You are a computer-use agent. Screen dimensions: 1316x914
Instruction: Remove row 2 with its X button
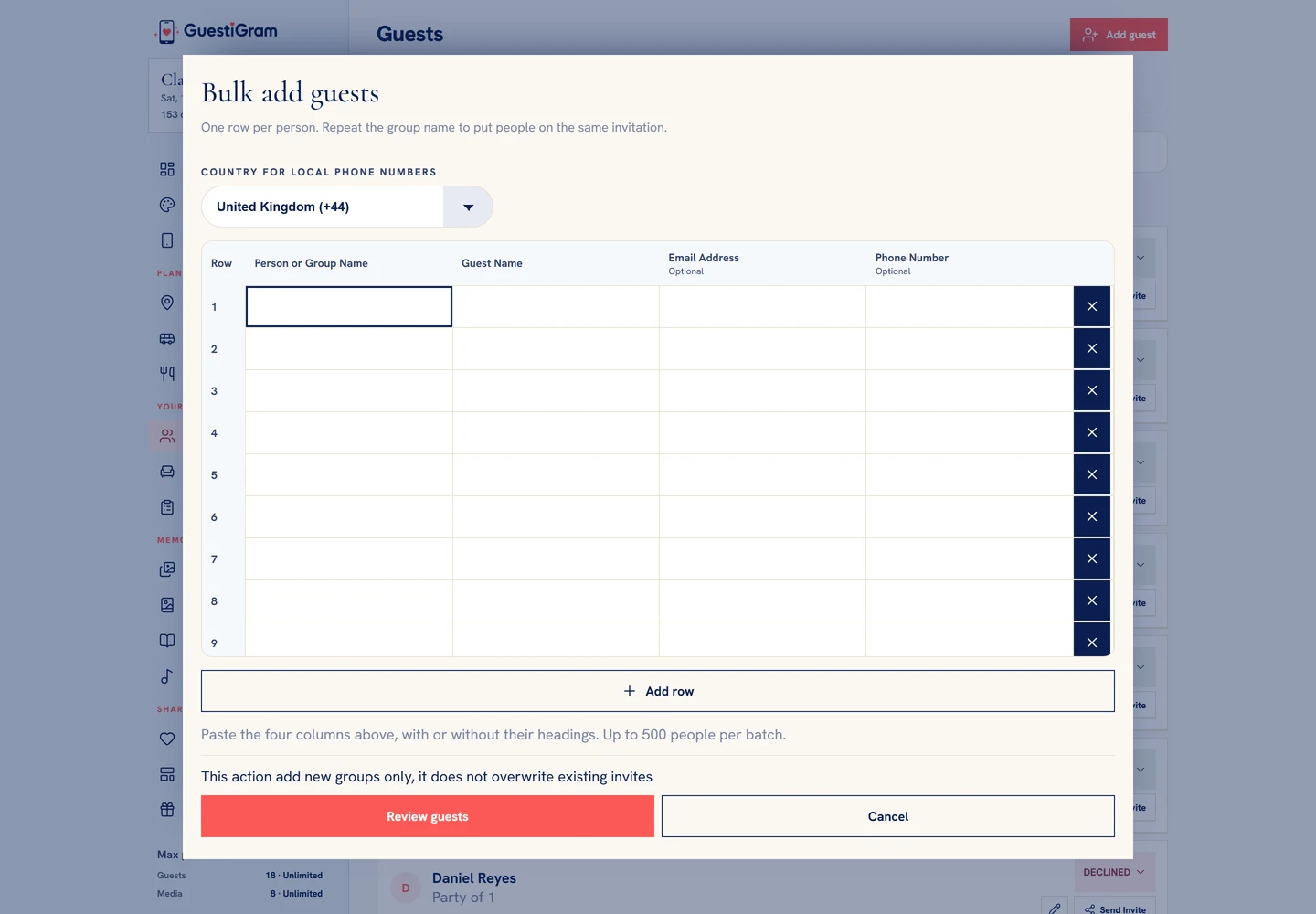(x=1092, y=348)
